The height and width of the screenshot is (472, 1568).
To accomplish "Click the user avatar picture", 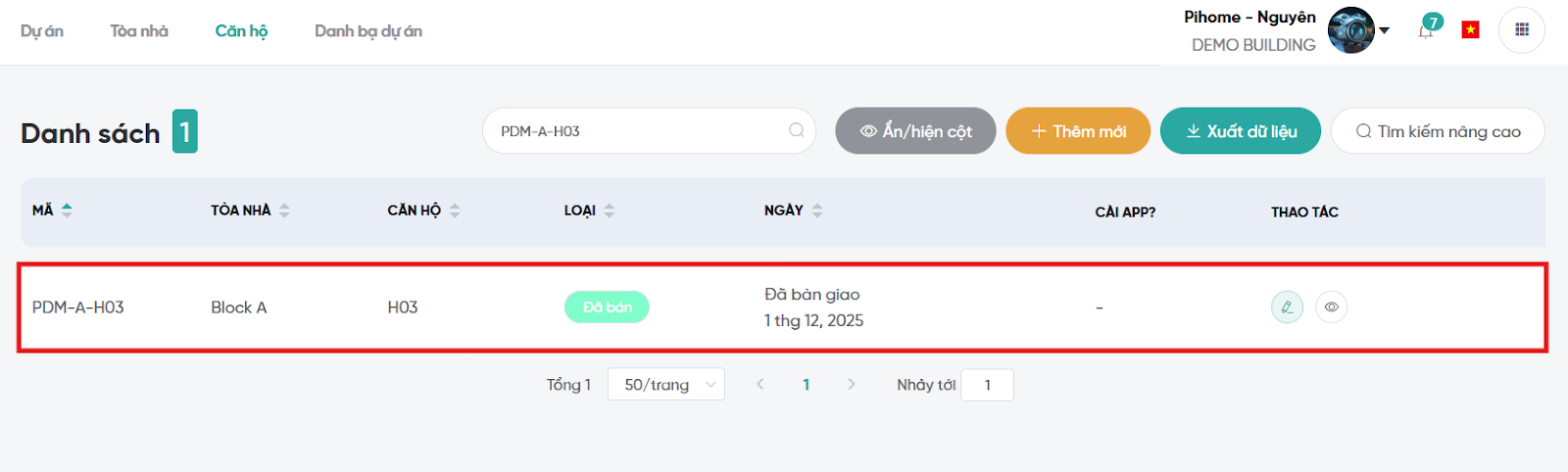I will [x=1350, y=30].
